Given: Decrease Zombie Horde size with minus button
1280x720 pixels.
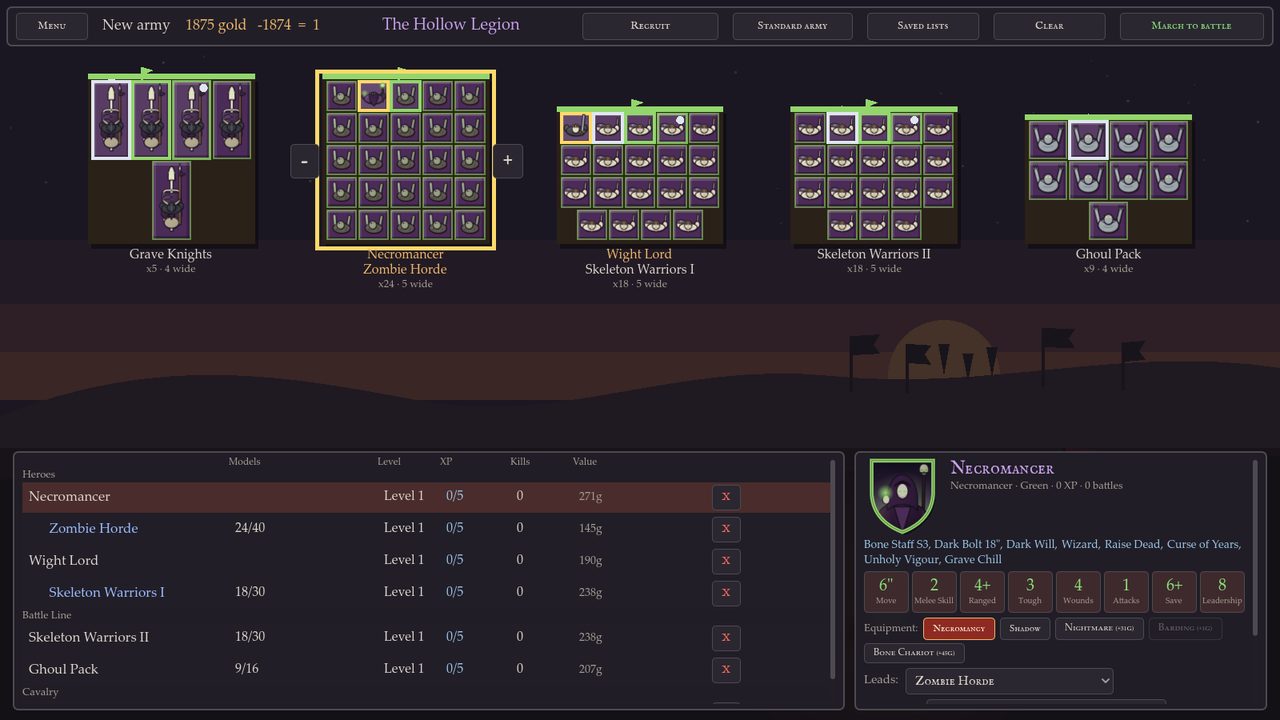Looking at the screenshot, I should click(305, 160).
